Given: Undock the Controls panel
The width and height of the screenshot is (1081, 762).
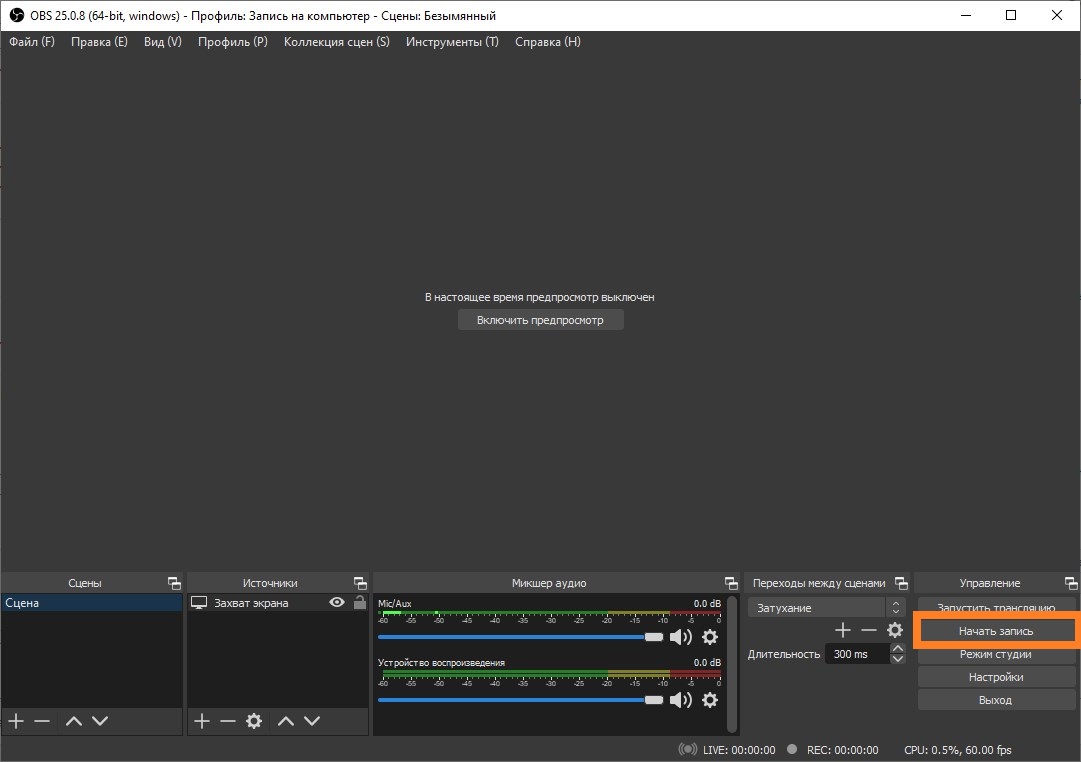Looking at the screenshot, I should pyautogui.click(x=1071, y=583).
